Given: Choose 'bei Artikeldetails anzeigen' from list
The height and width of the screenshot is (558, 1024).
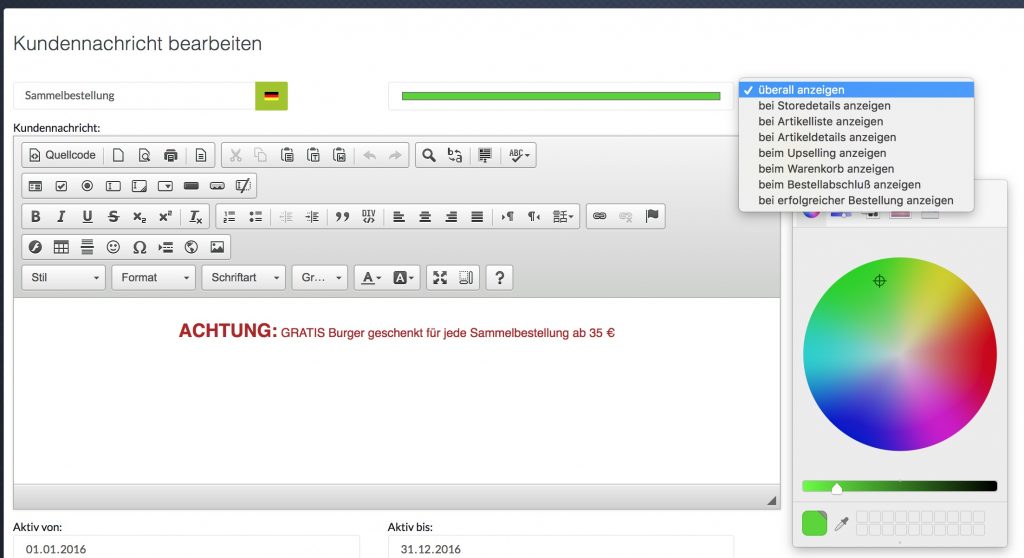Looking at the screenshot, I should pos(827,137).
